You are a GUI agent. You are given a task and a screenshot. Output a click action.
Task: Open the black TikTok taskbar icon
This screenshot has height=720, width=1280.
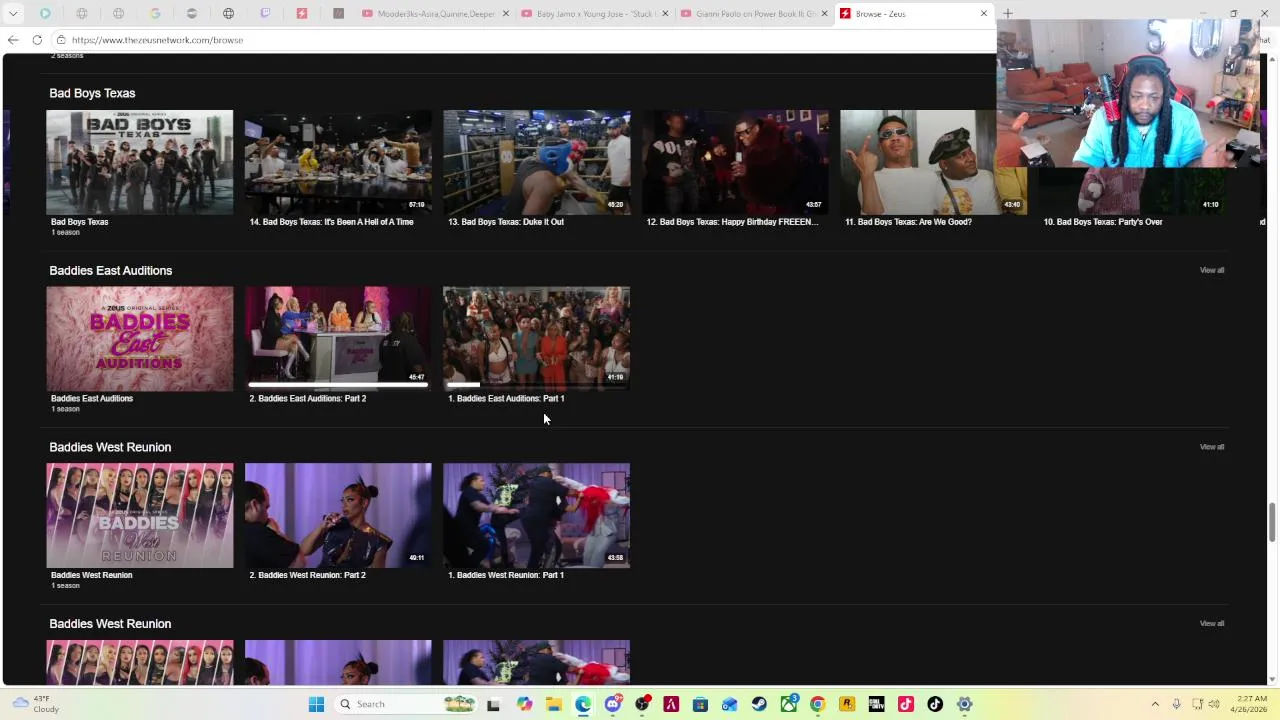coord(935,704)
